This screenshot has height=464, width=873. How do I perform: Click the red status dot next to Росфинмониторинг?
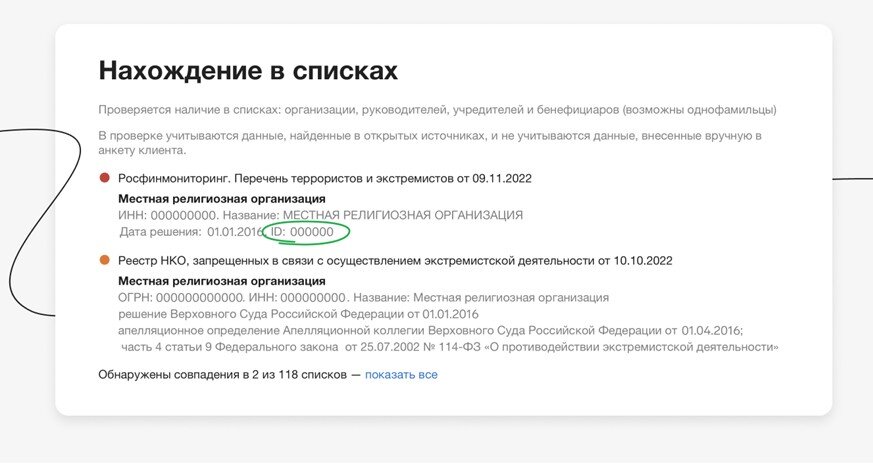pos(104,178)
